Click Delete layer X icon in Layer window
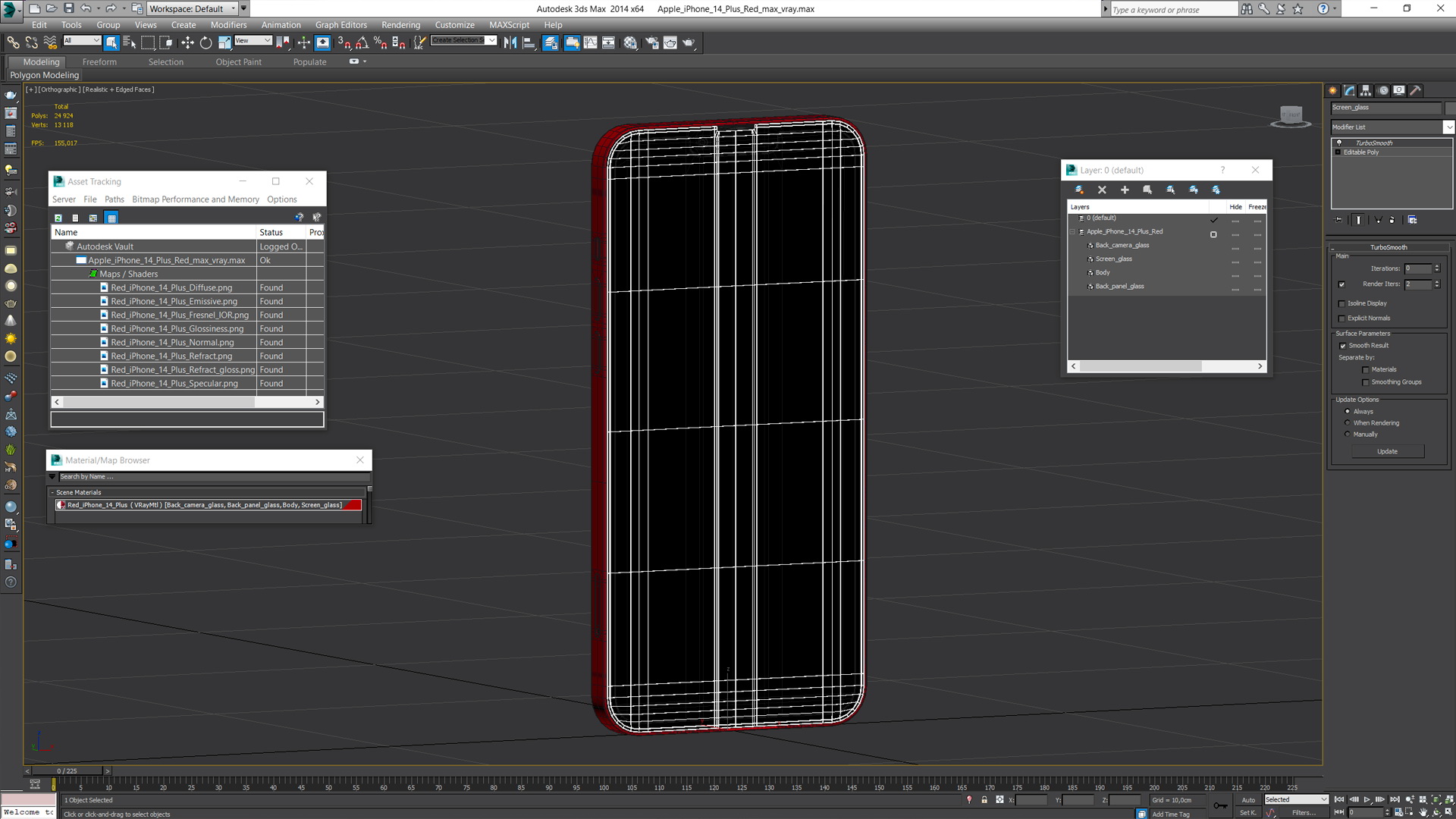The height and width of the screenshot is (819, 1456). 1102,190
